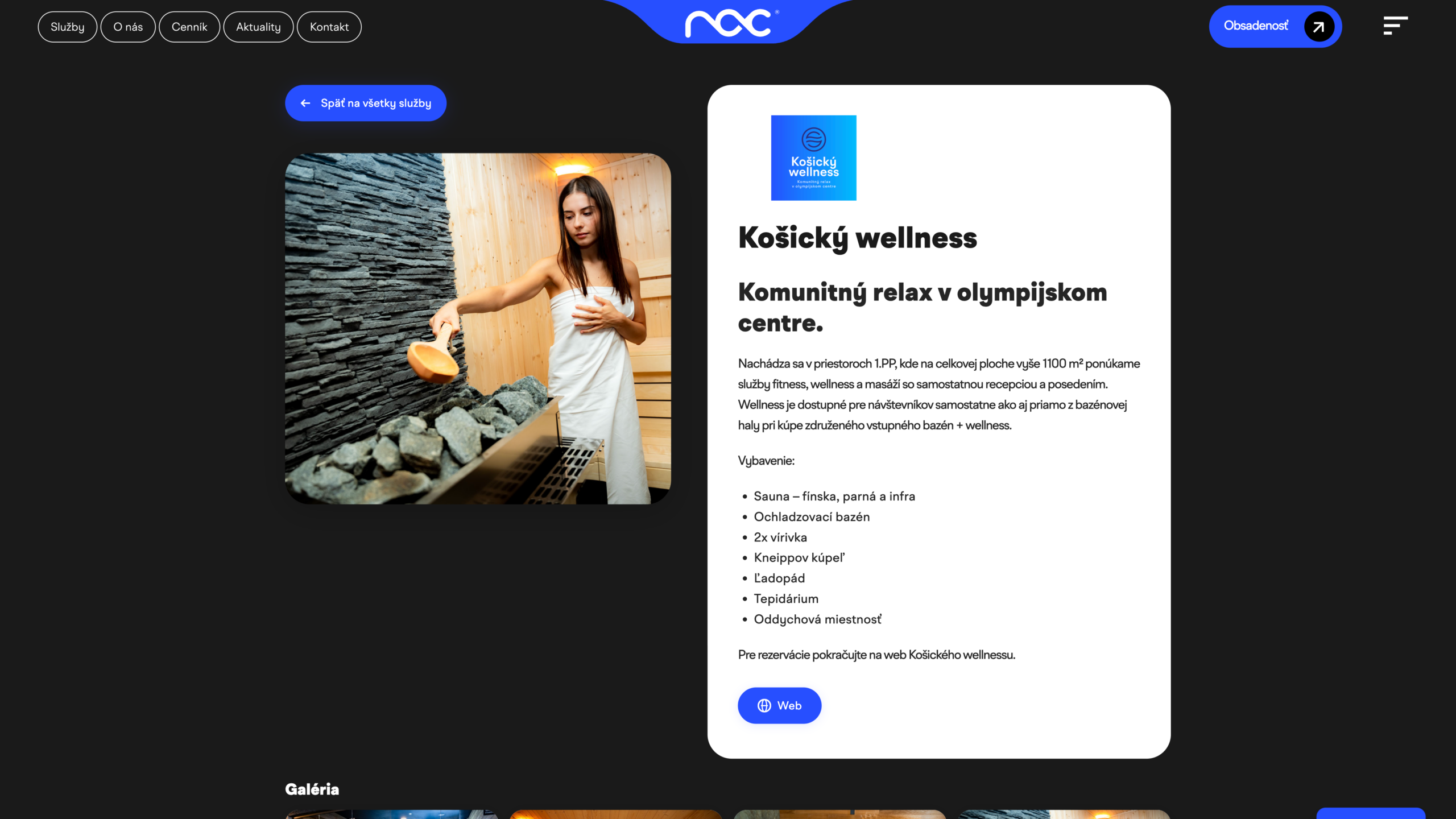Open the first gallery thumbnail
Viewport: 1456px width, 819px height.
pyautogui.click(x=391, y=814)
